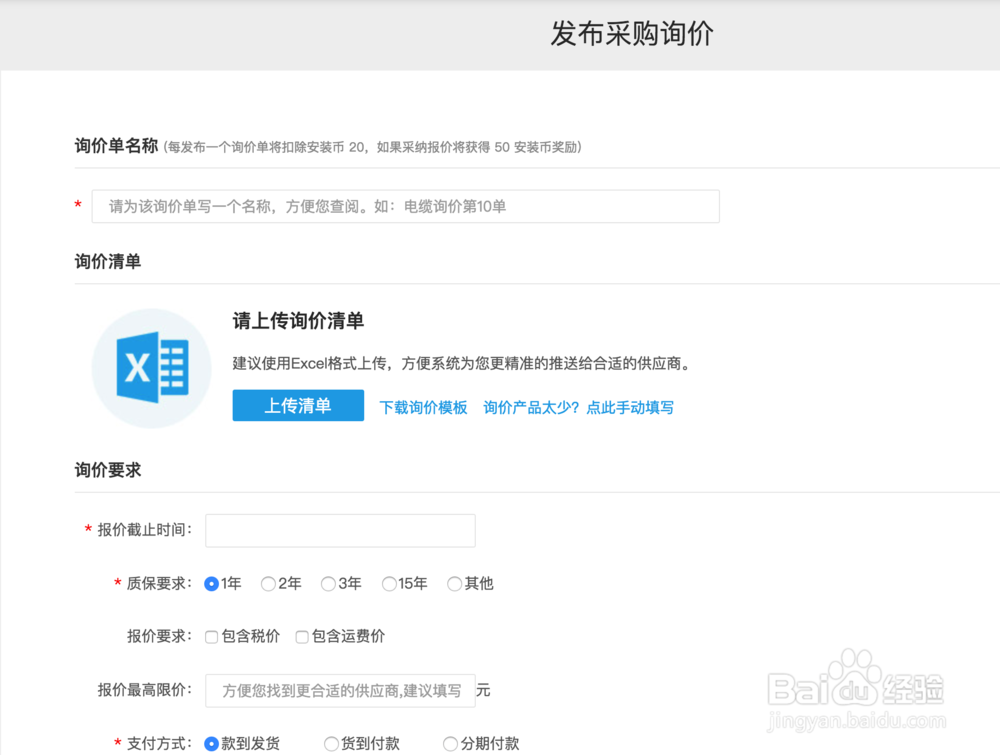1000x755 pixels.
Task: Click the 询价清单 section heading
Action: click(108, 261)
